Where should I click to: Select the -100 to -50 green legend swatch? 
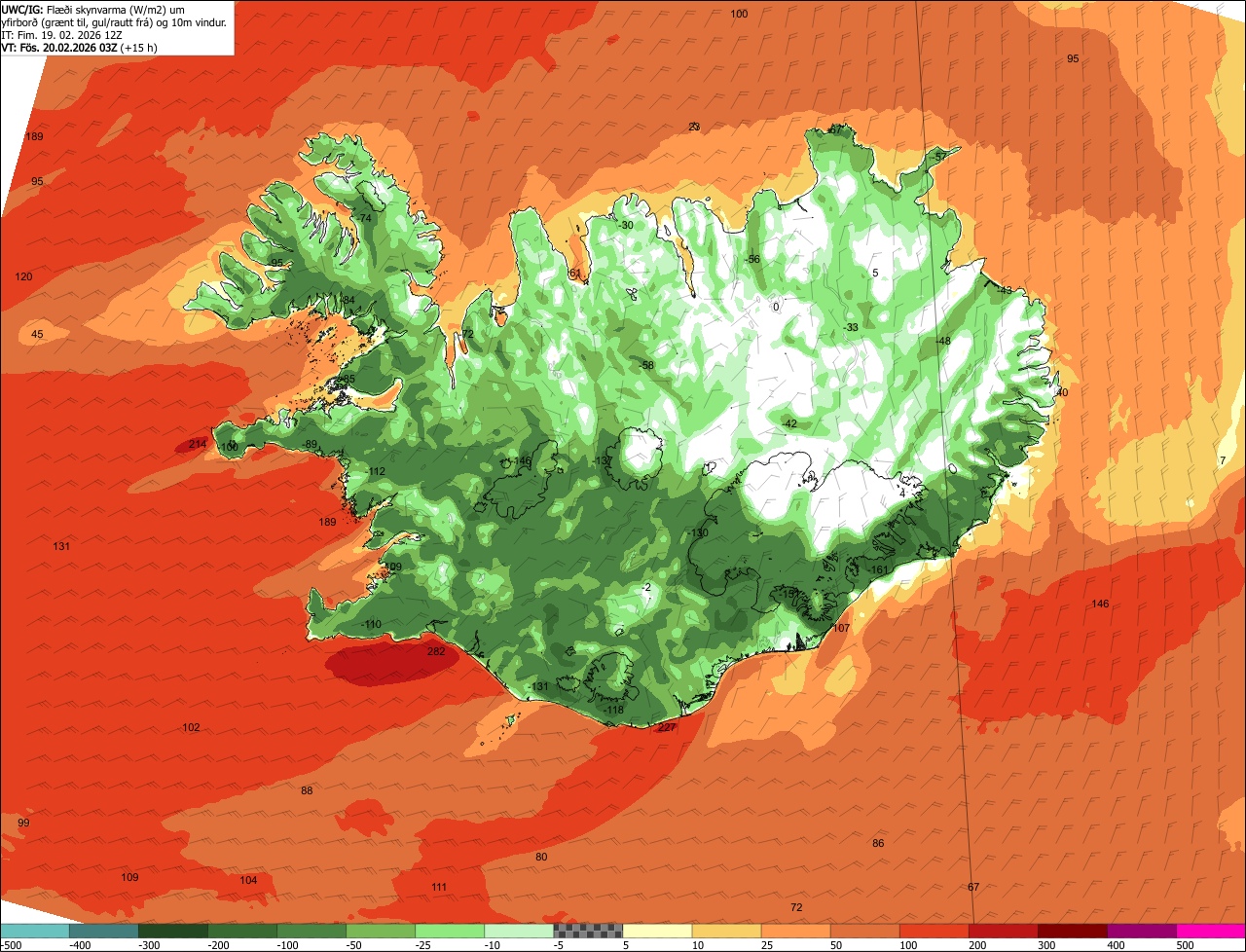[x=311, y=931]
